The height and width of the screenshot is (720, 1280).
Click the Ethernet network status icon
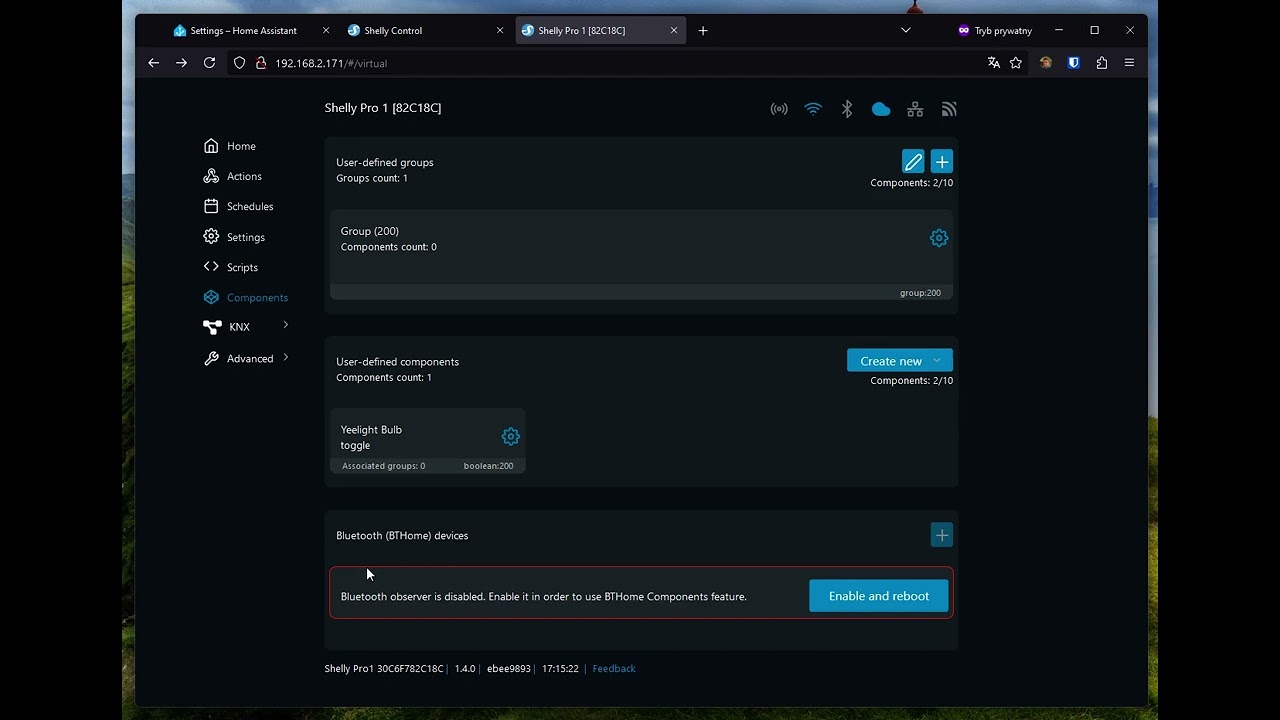(915, 109)
